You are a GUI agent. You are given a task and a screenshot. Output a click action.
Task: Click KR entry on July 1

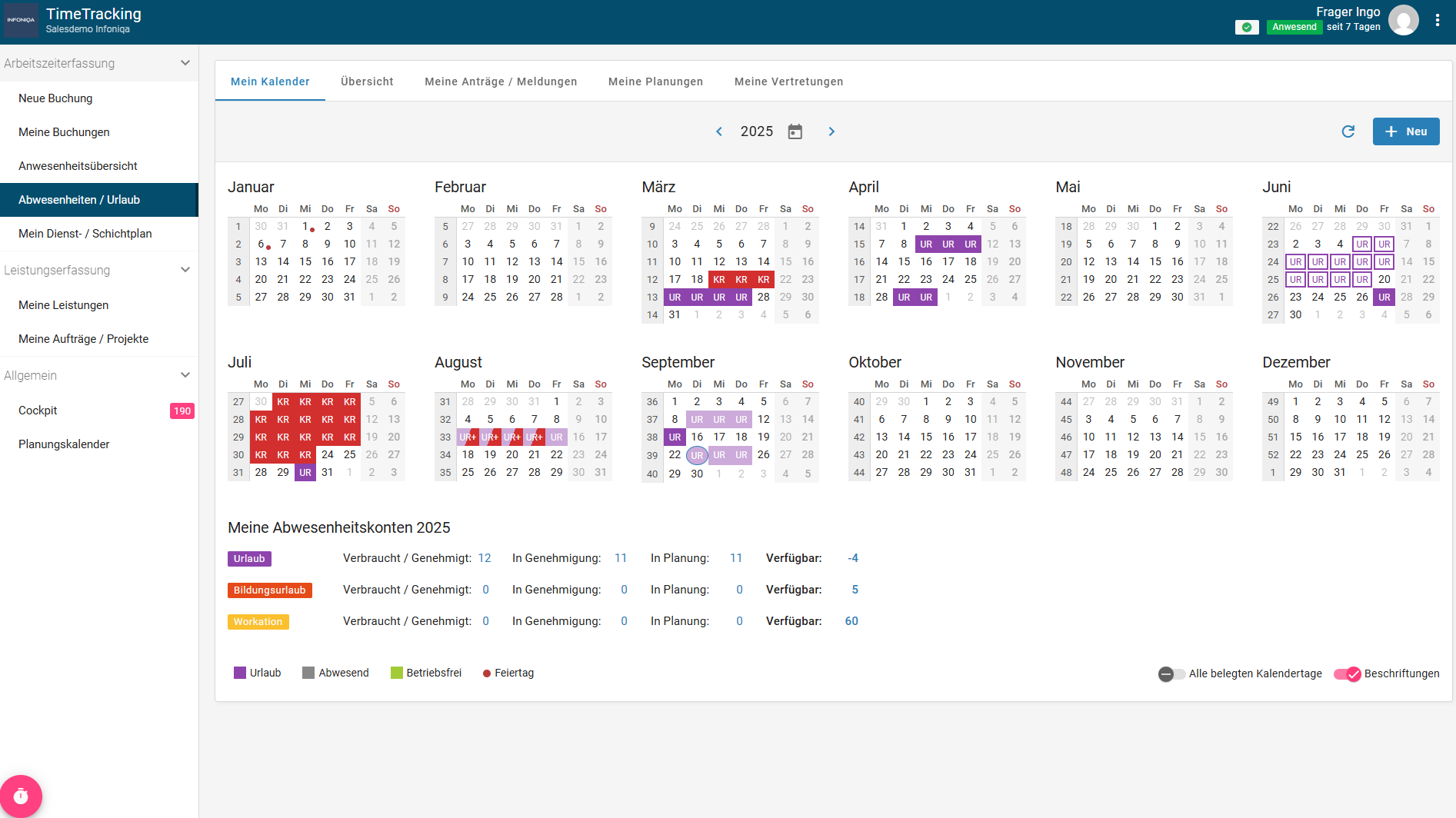(283, 401)
